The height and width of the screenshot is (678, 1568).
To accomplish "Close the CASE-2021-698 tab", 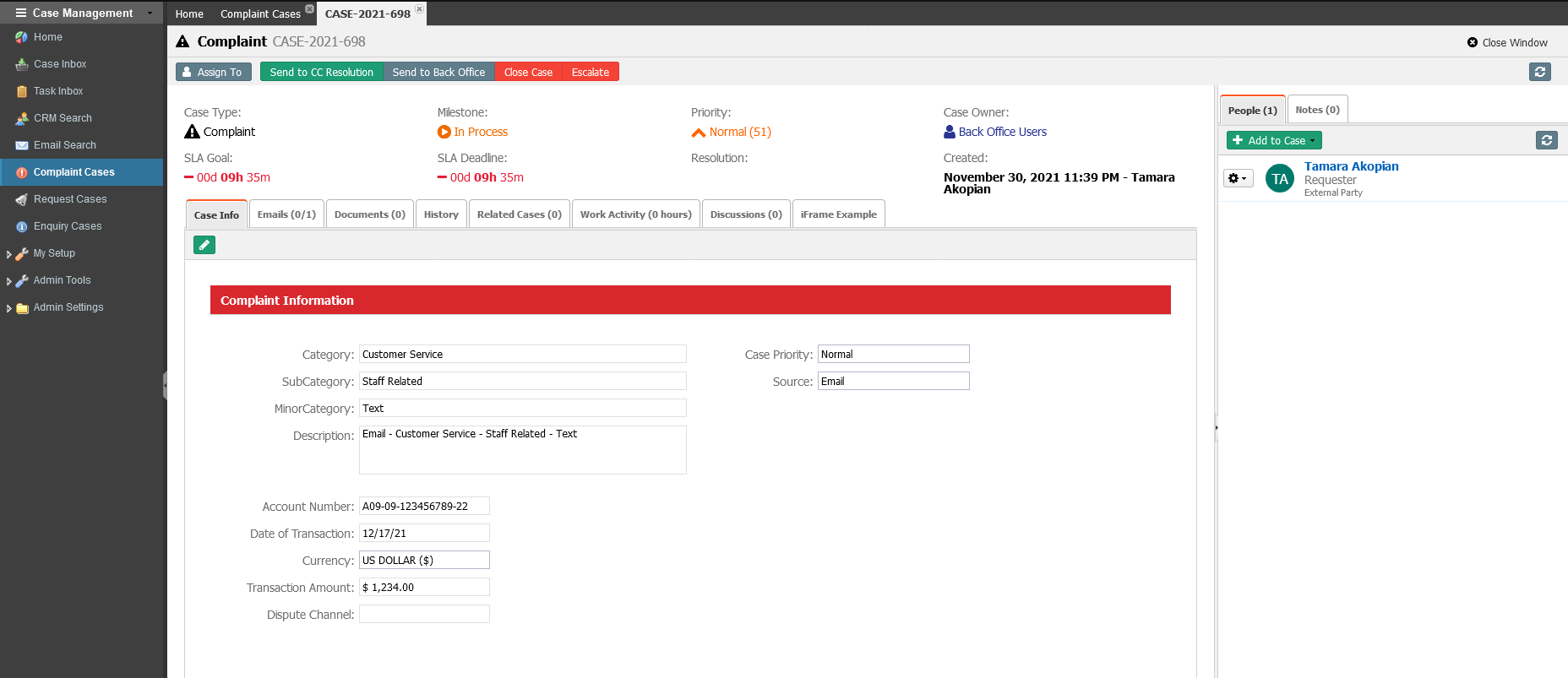I will point(419,9).
